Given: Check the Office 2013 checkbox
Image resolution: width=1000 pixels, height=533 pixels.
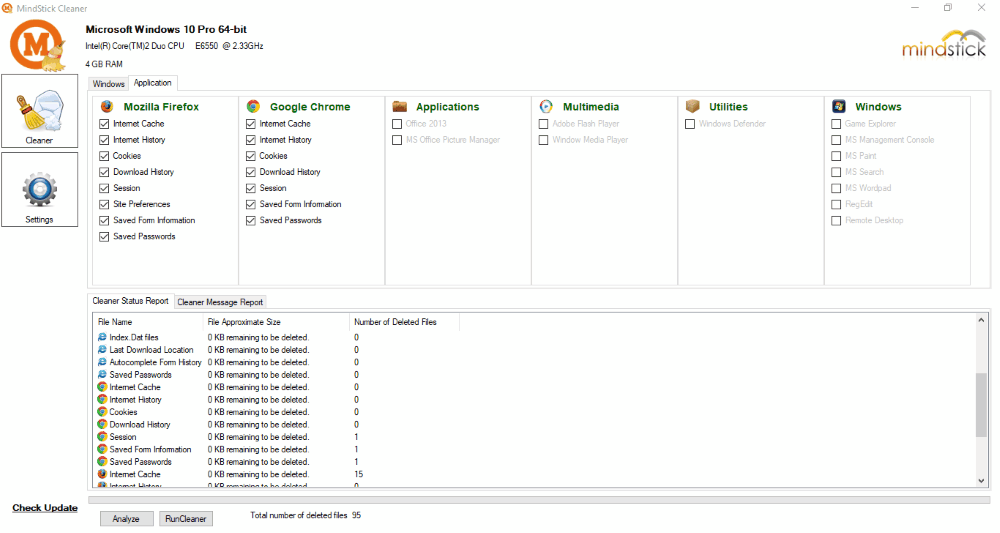Looking at the screenshot, I should coord(397,124).
